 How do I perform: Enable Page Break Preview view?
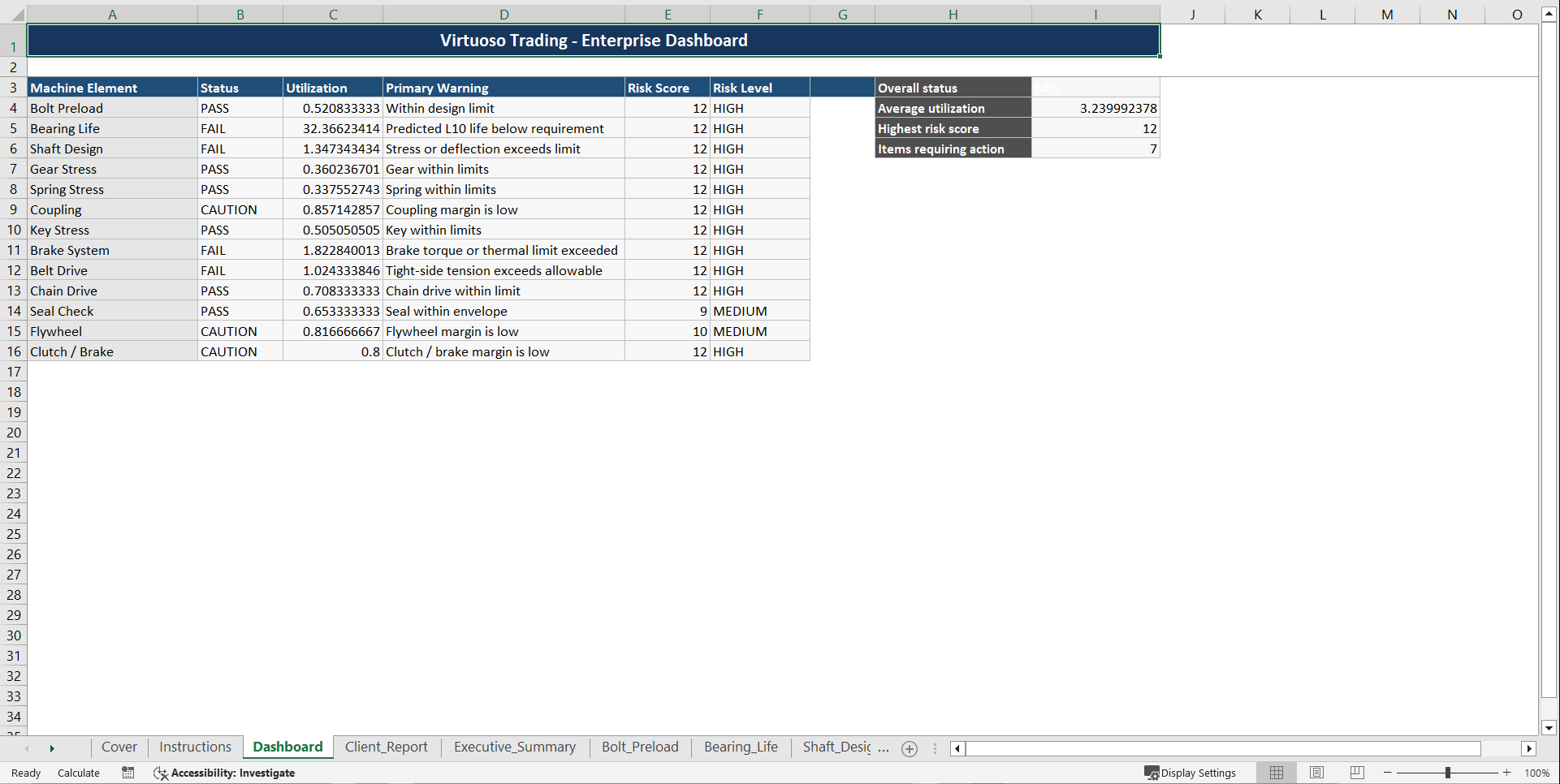(x=1355, y=772)
